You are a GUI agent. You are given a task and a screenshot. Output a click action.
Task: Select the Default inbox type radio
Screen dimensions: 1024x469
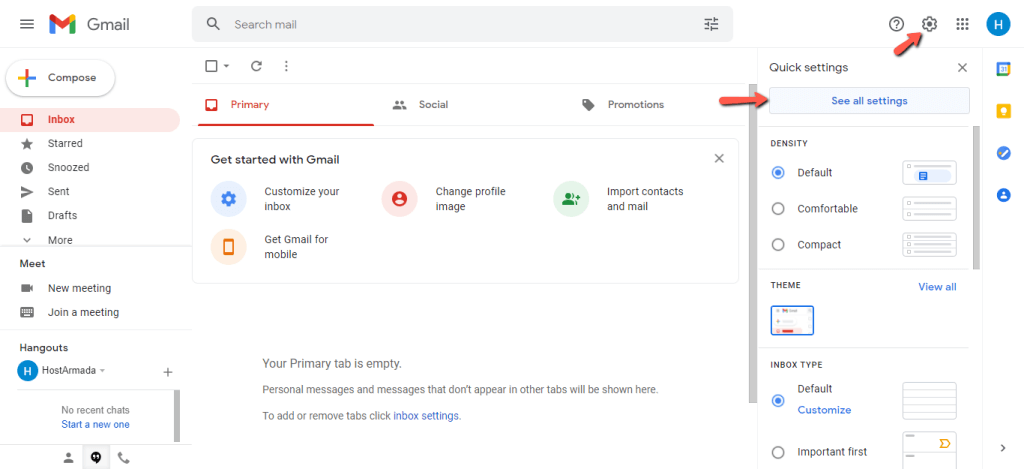pos(778,400)
